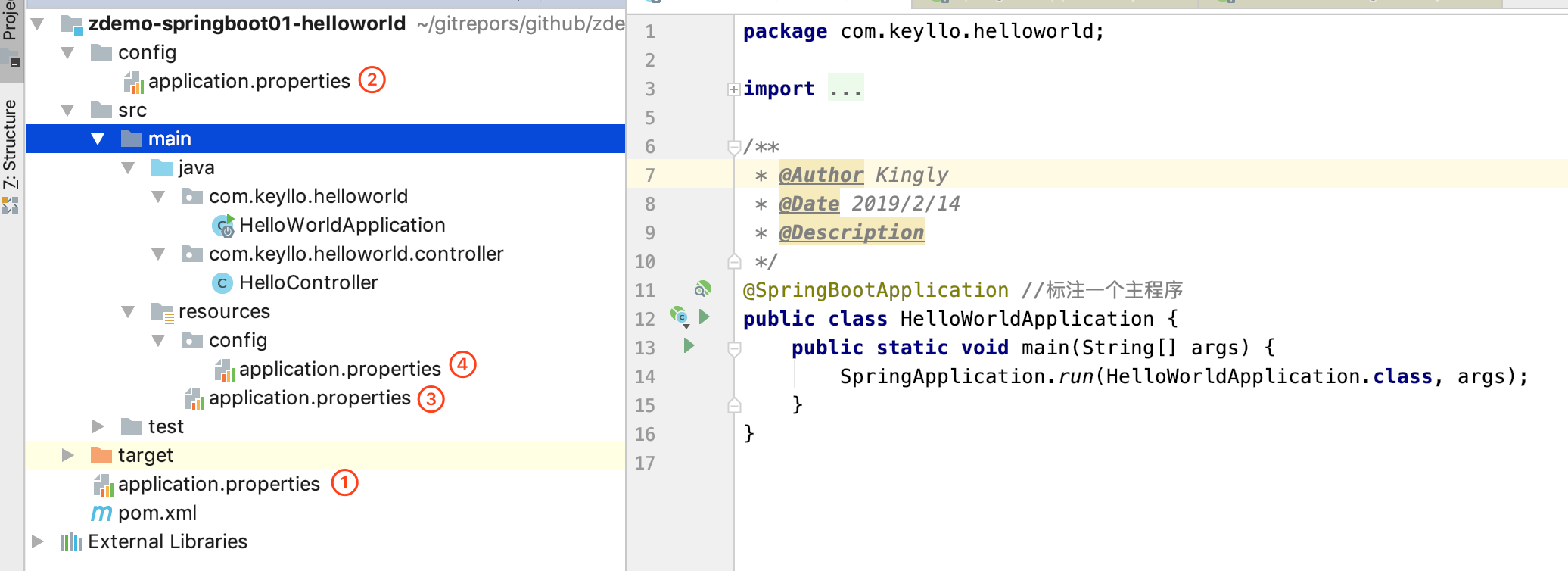The height and width of the screenshot is (571, 1568).
Task: Toggle the Javadoc comment fold on line 6
Action: (733, 147)
